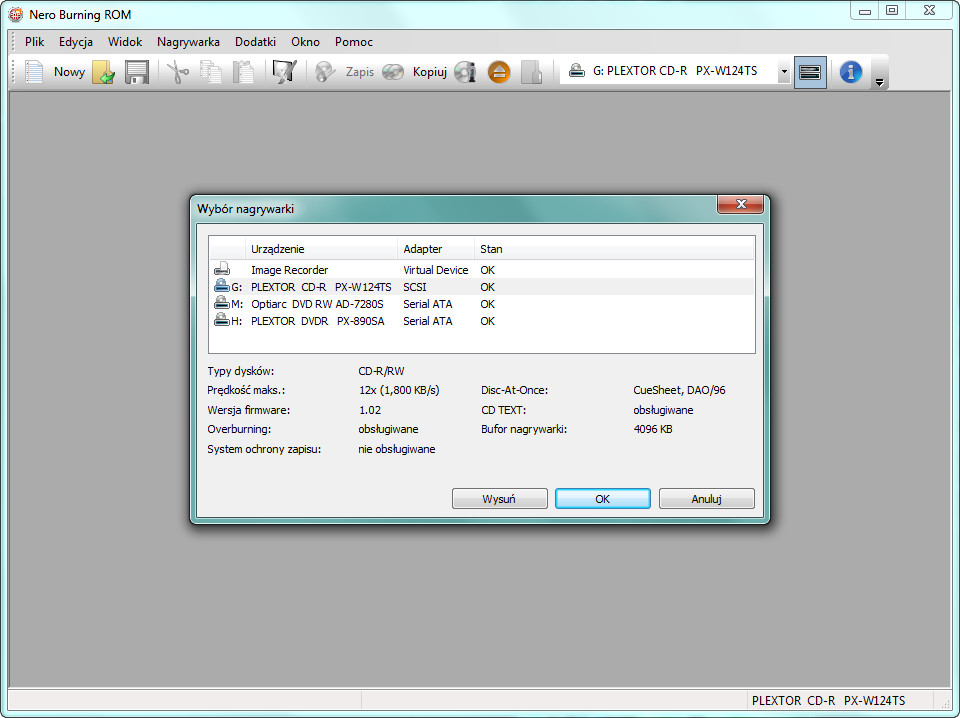Click the Anuluj button
960x718 pixels.
707,499
